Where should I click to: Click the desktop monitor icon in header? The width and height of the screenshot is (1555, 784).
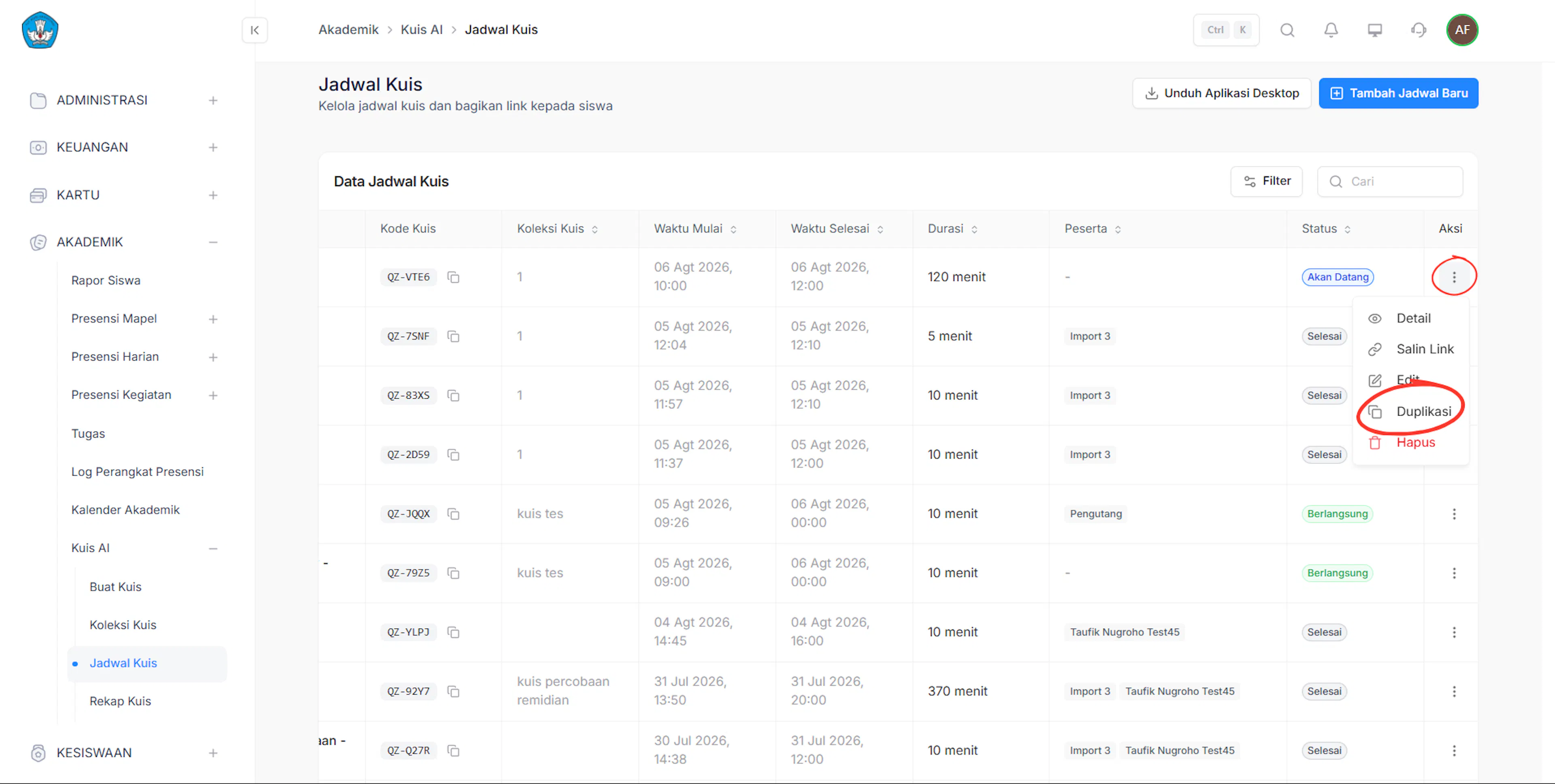coord(1374,30)
